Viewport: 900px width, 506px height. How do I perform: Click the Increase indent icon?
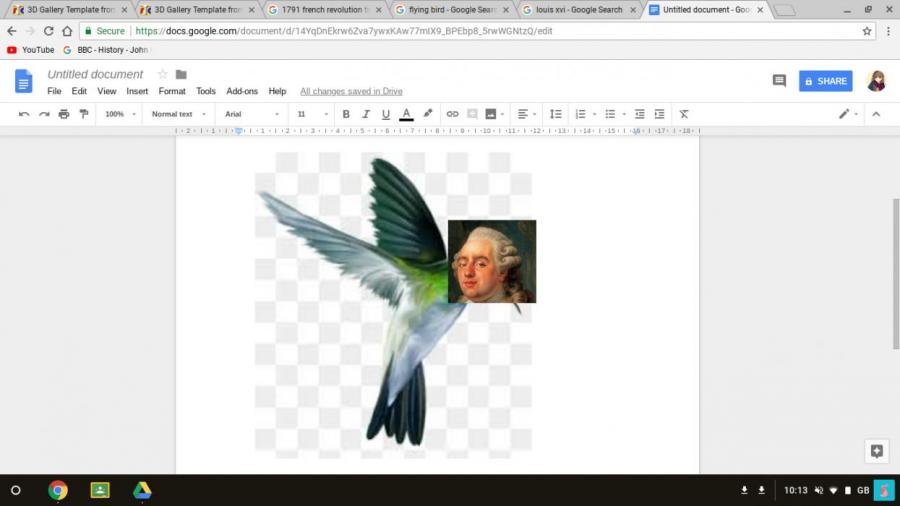coord(659,114)
